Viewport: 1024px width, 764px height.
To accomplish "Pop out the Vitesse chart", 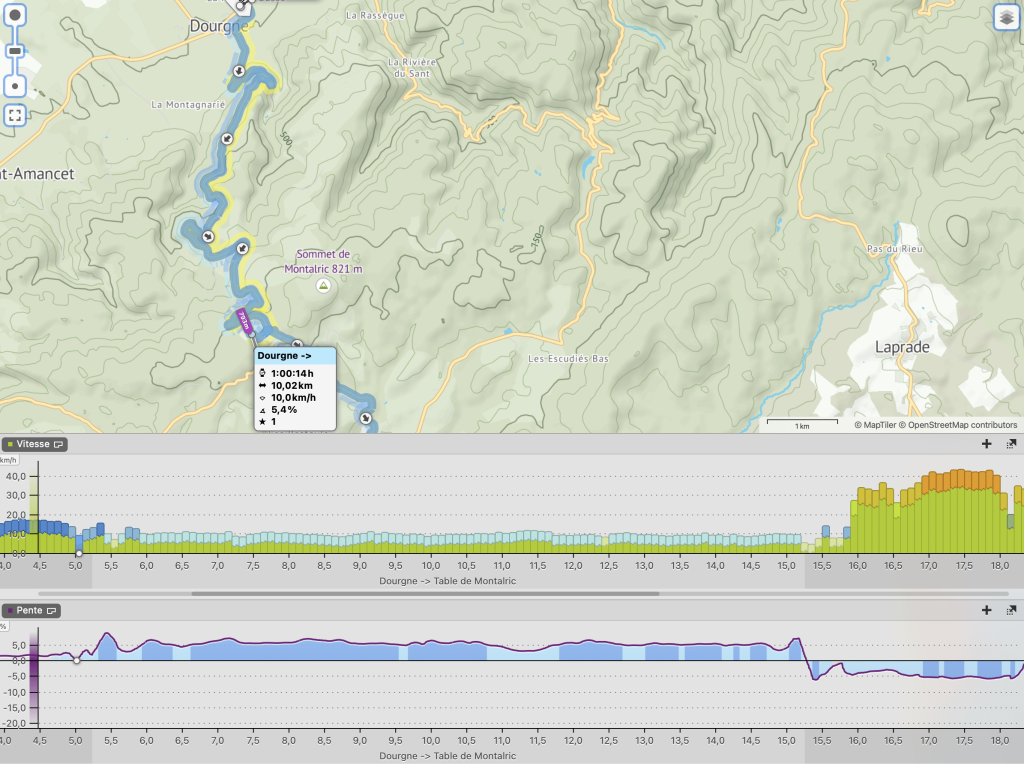I will [1011, 444].
